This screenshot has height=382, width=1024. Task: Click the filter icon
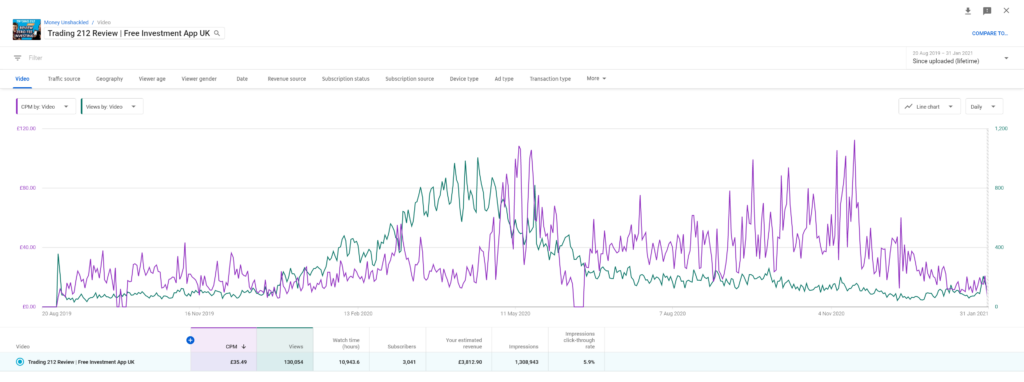click(x=18, y=57)
